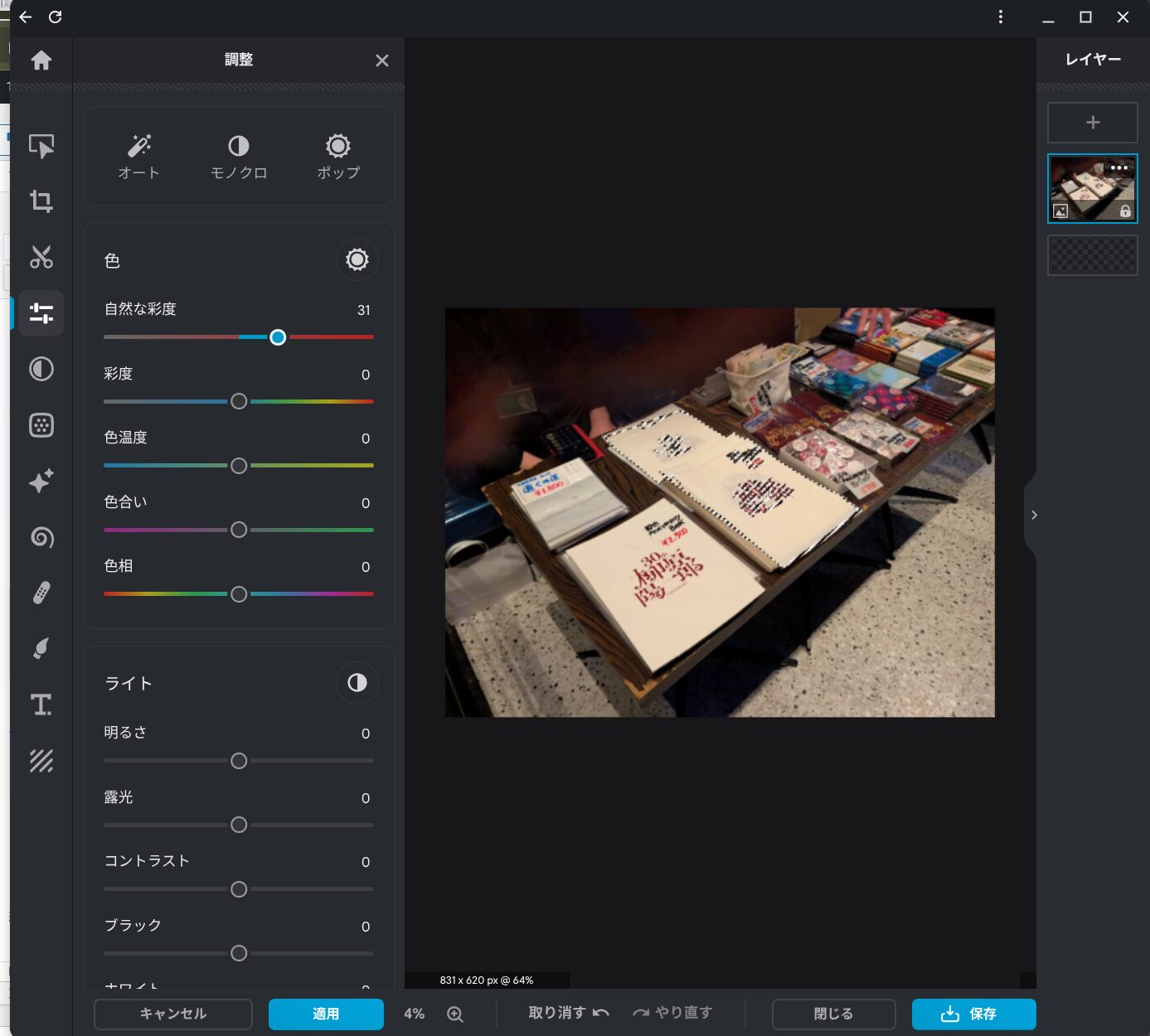
Task: Click やり直す to redo
Action: 672,1013
